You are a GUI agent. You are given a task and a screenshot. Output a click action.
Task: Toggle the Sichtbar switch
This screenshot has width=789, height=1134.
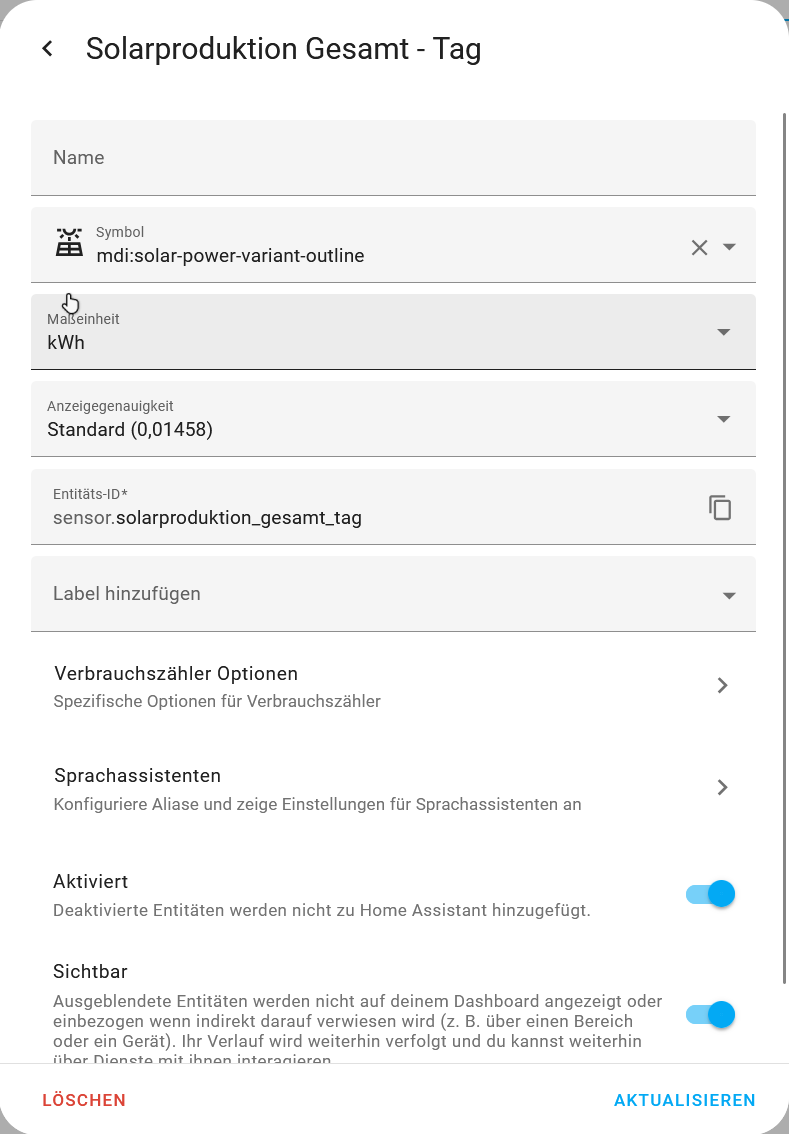point(710,1015)
